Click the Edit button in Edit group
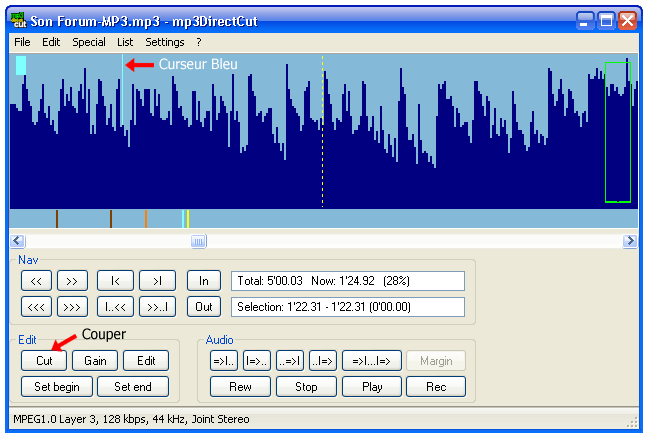The height and width of the screenshot is (437, 647). (146, 361)
